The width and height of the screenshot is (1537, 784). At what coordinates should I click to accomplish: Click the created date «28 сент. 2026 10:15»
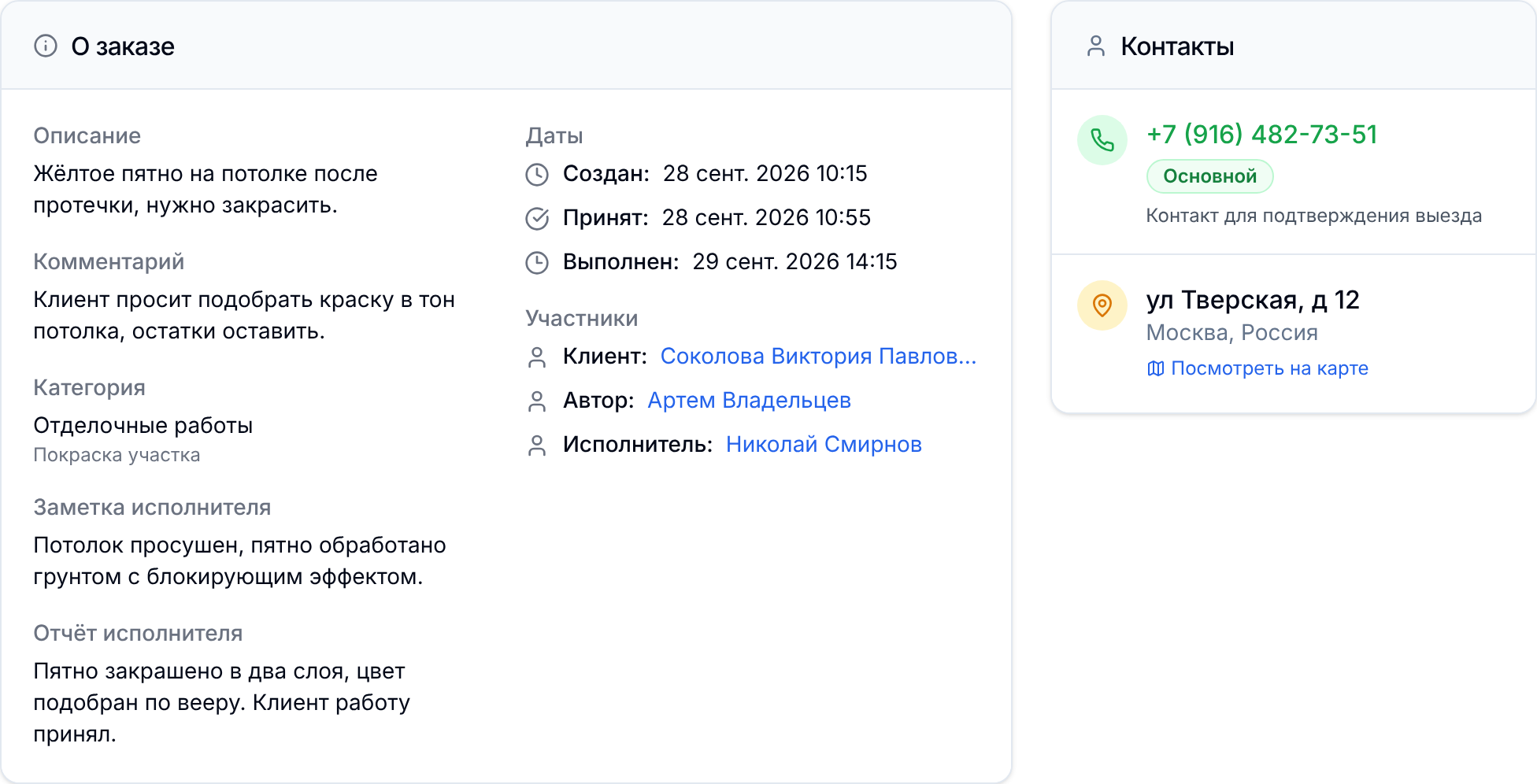pyautogui.click(x=765, y=174)
